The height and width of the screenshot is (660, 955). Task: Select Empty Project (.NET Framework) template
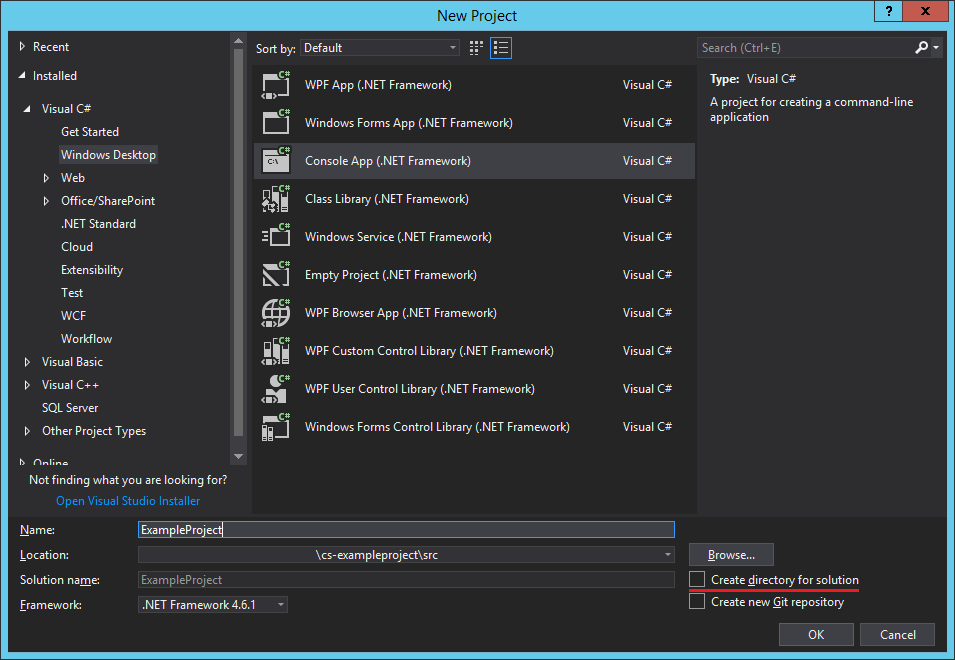(x=474, y=275)
